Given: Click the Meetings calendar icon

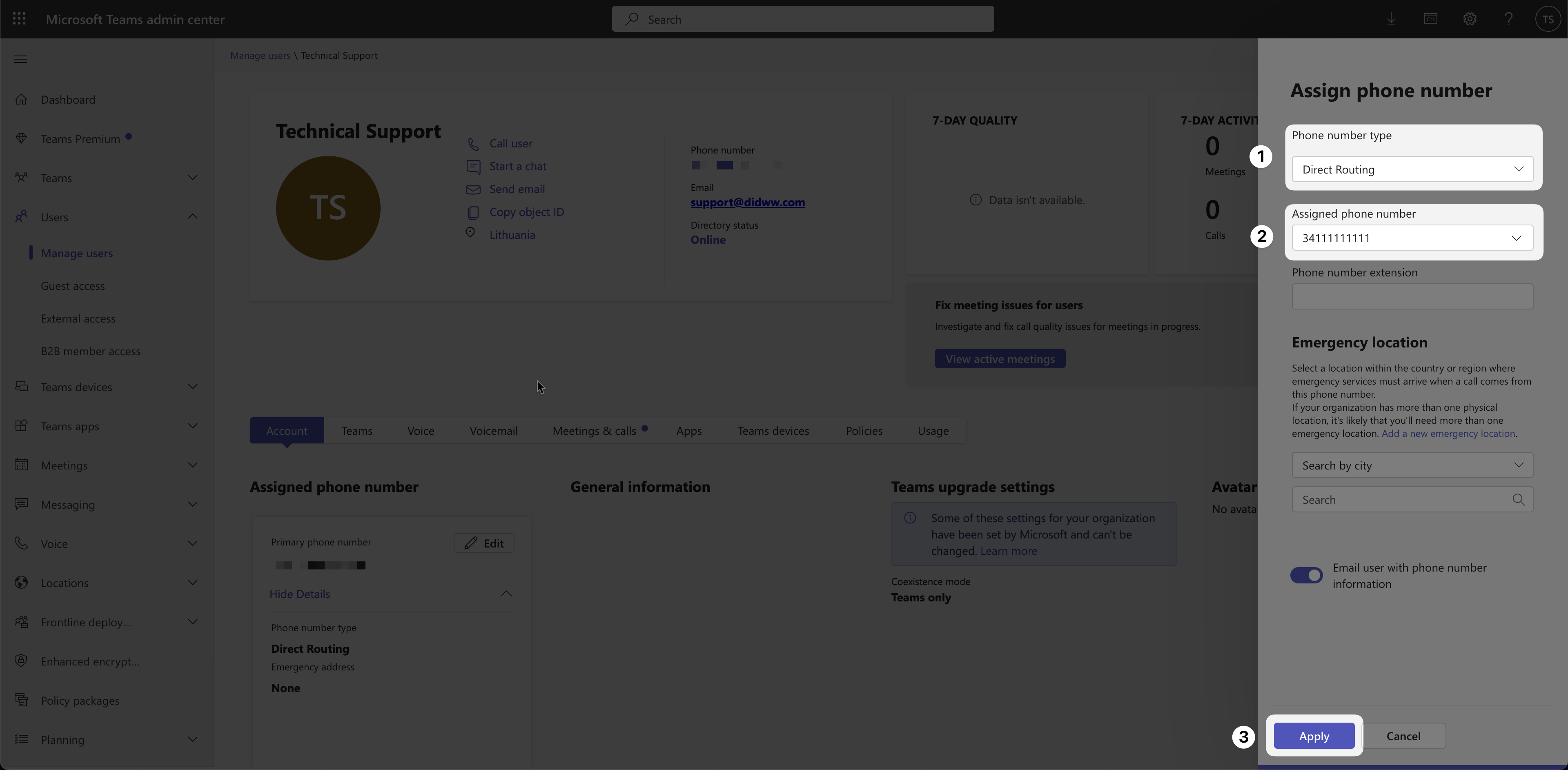Looking at the screenshot, I should pos(21,465).
